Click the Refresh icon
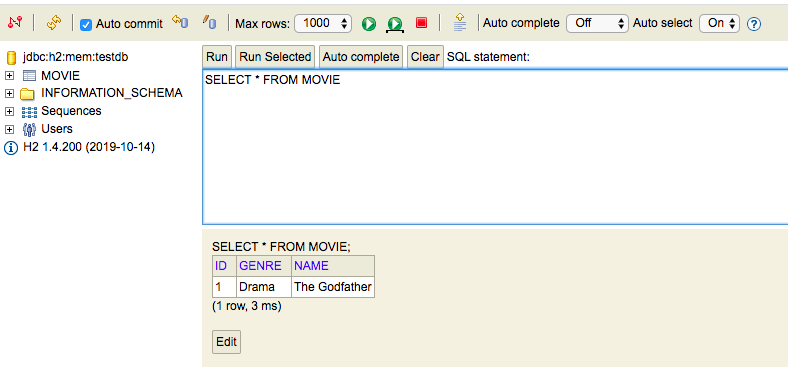The width and height of the screenshot is (788, 367). pos(54,23)
